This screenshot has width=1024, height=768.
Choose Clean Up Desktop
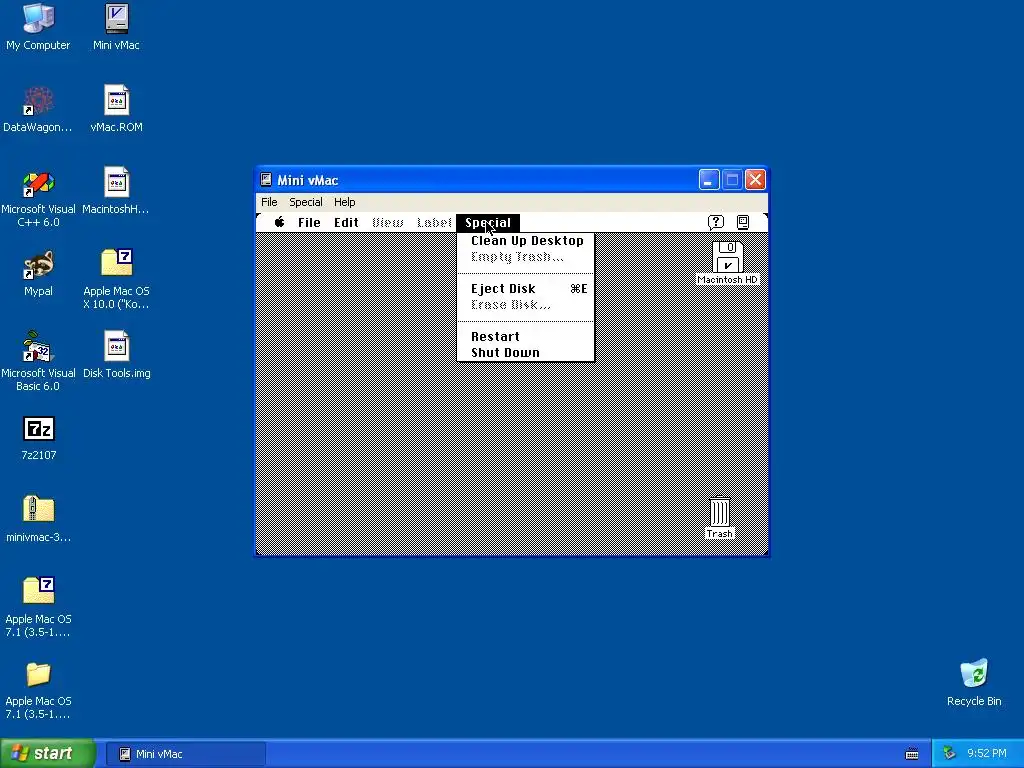[526, 240]
